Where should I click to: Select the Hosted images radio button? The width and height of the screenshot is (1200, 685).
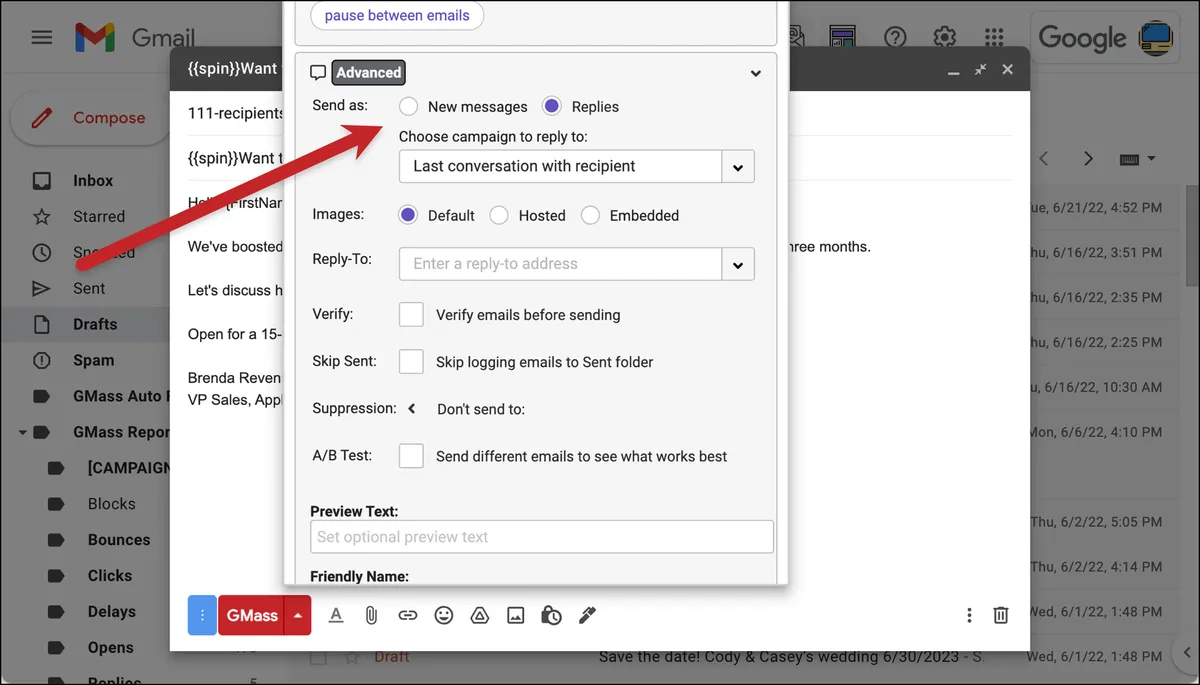(499, 215)
